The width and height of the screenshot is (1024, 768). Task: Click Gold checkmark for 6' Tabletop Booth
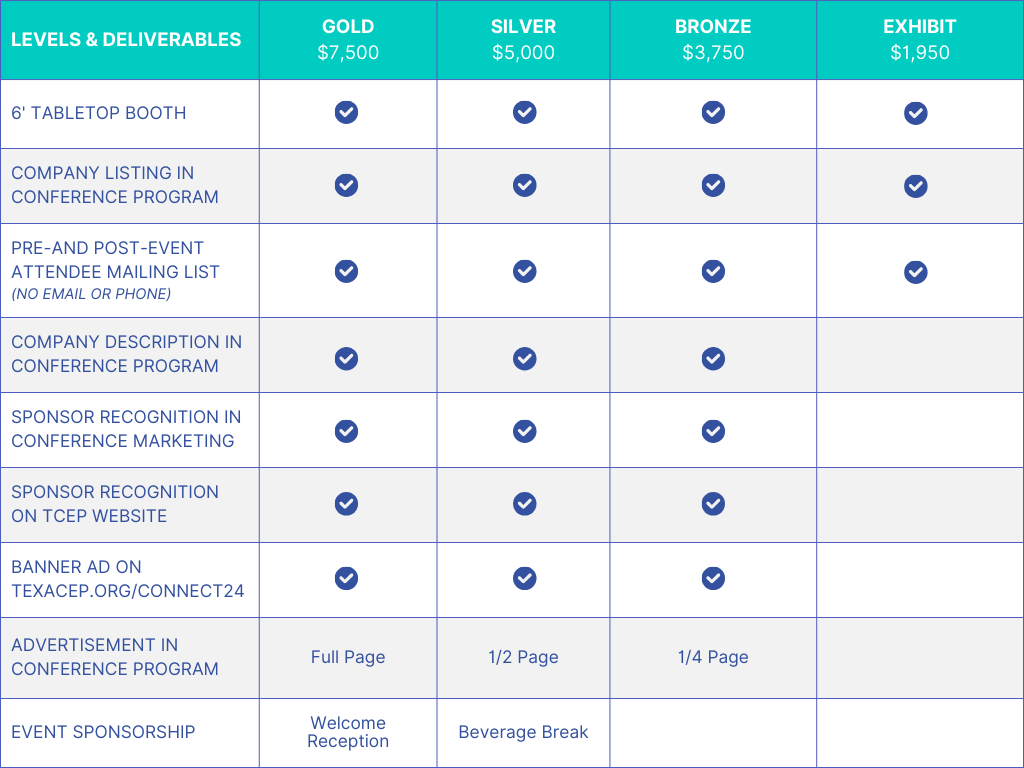coord(346,112)
